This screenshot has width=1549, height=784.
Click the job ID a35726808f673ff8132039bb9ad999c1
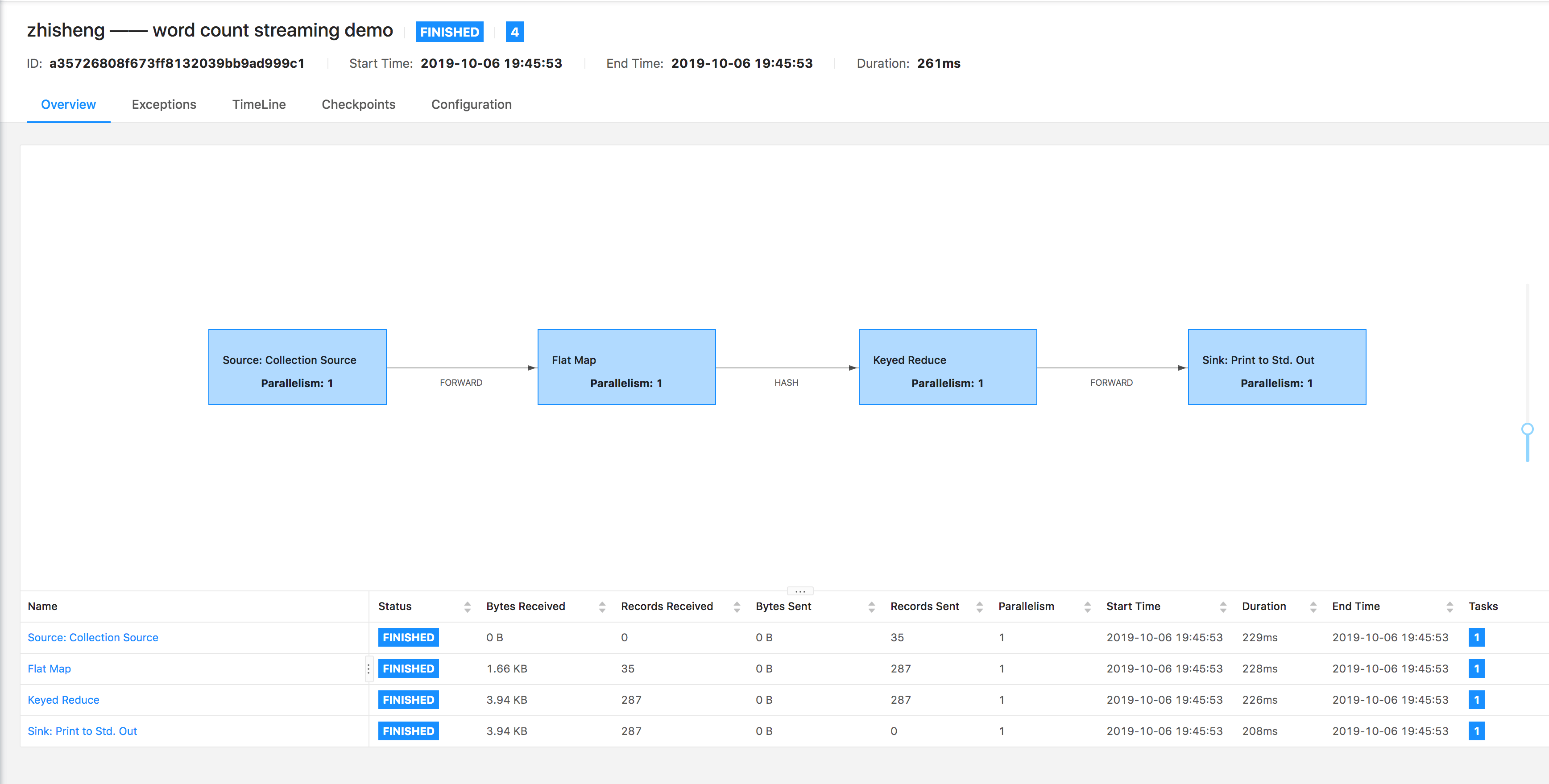(177, 64)
